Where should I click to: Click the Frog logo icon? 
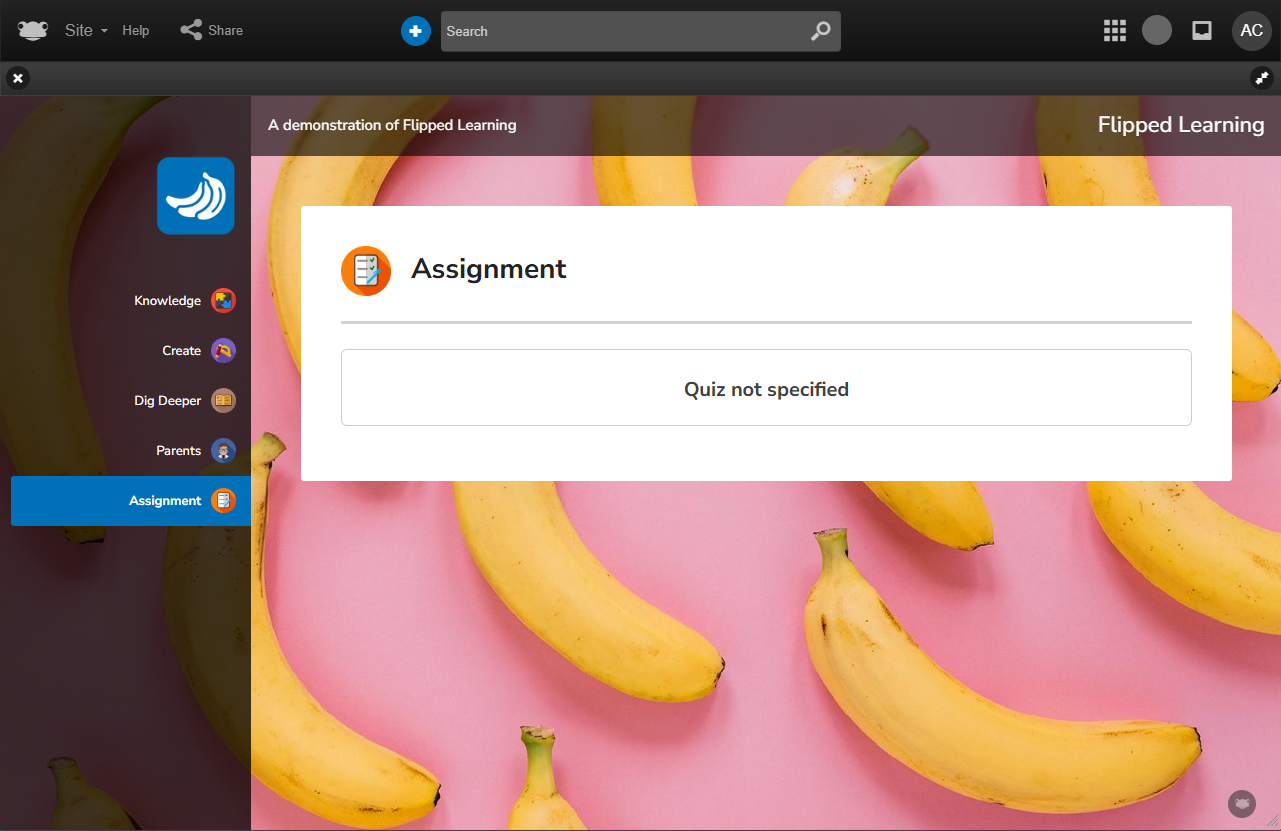33,30
